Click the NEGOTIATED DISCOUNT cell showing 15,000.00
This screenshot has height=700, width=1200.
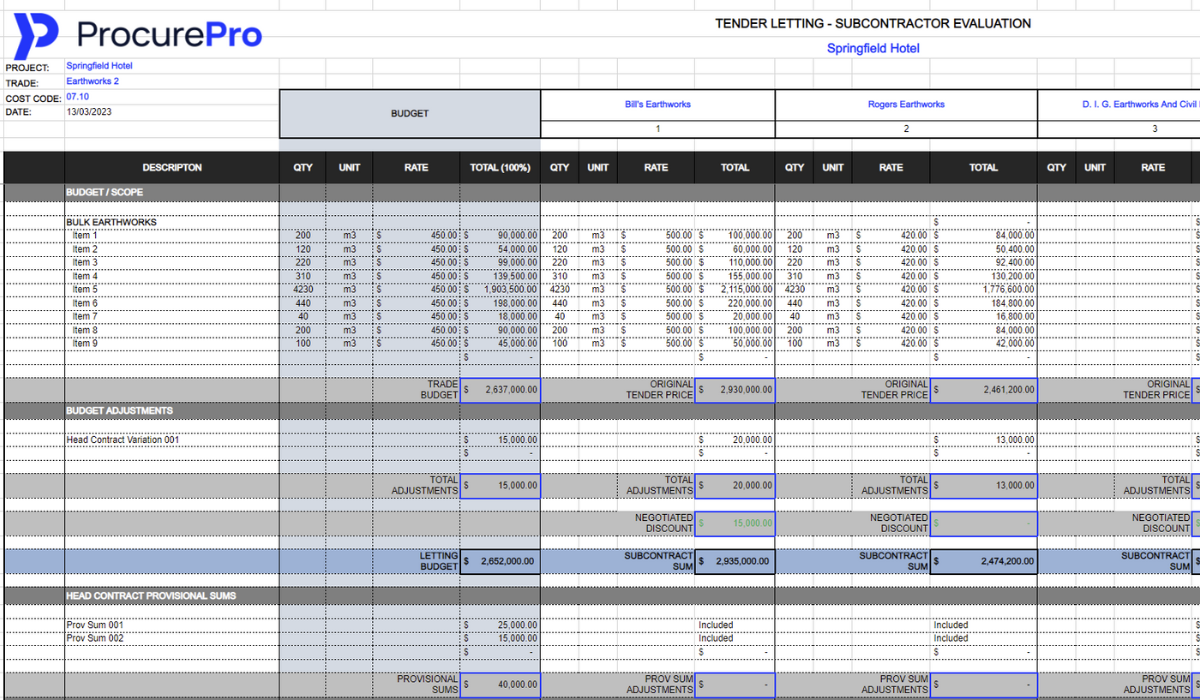pos(737,523)
